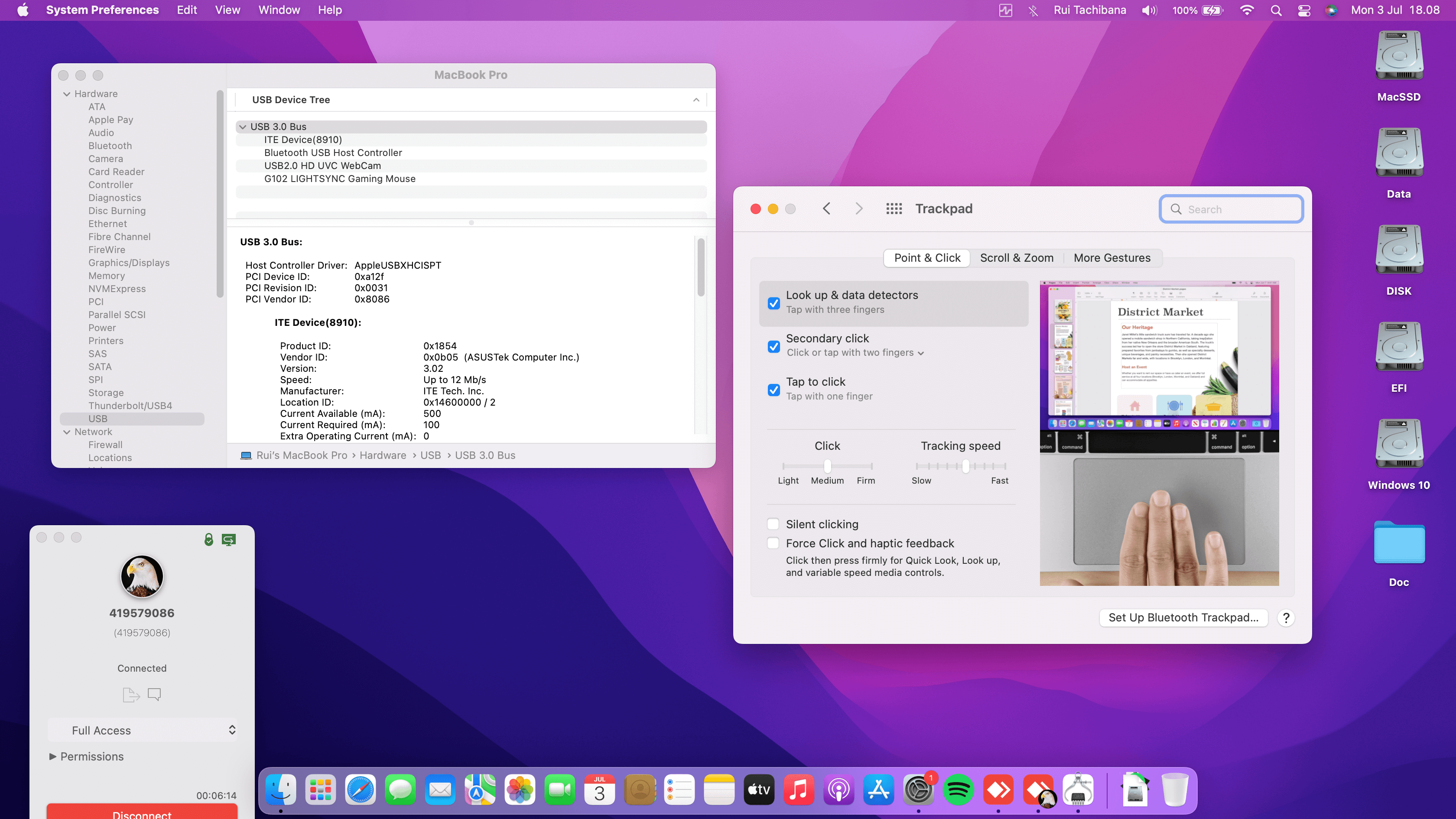Viewport: 1456px width, 819px height.
Task: Click Set Up Bluetooth Trackpad button
Action: pos(1183,618)
